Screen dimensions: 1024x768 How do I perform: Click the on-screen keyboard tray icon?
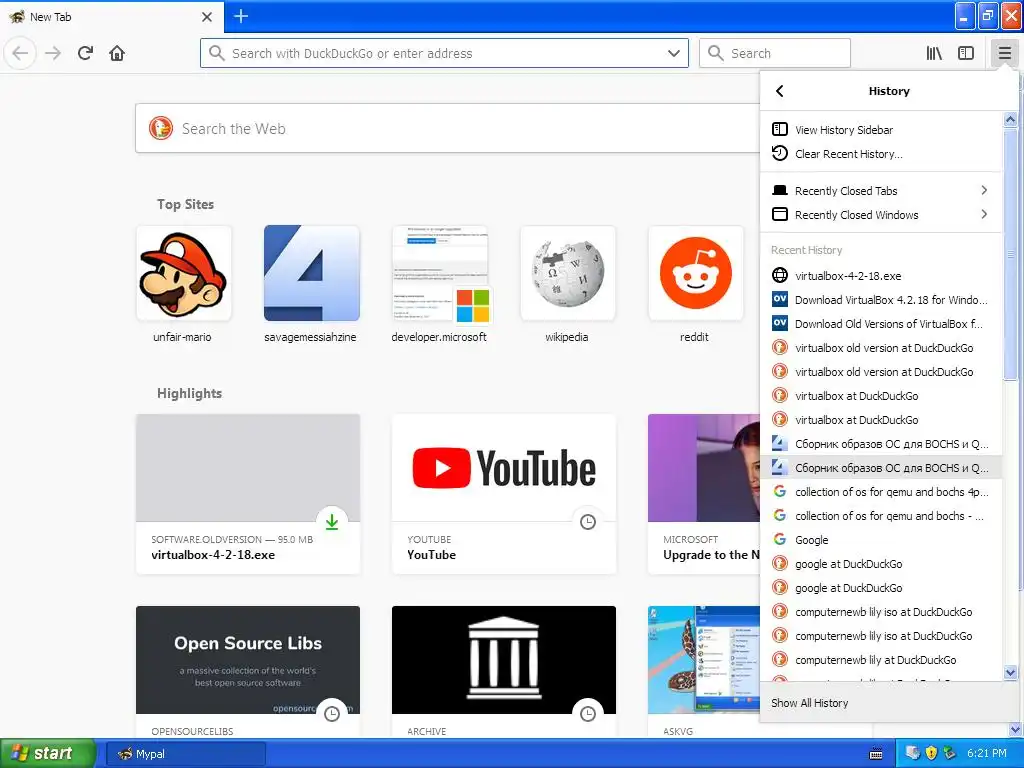(x=876, y=754)
